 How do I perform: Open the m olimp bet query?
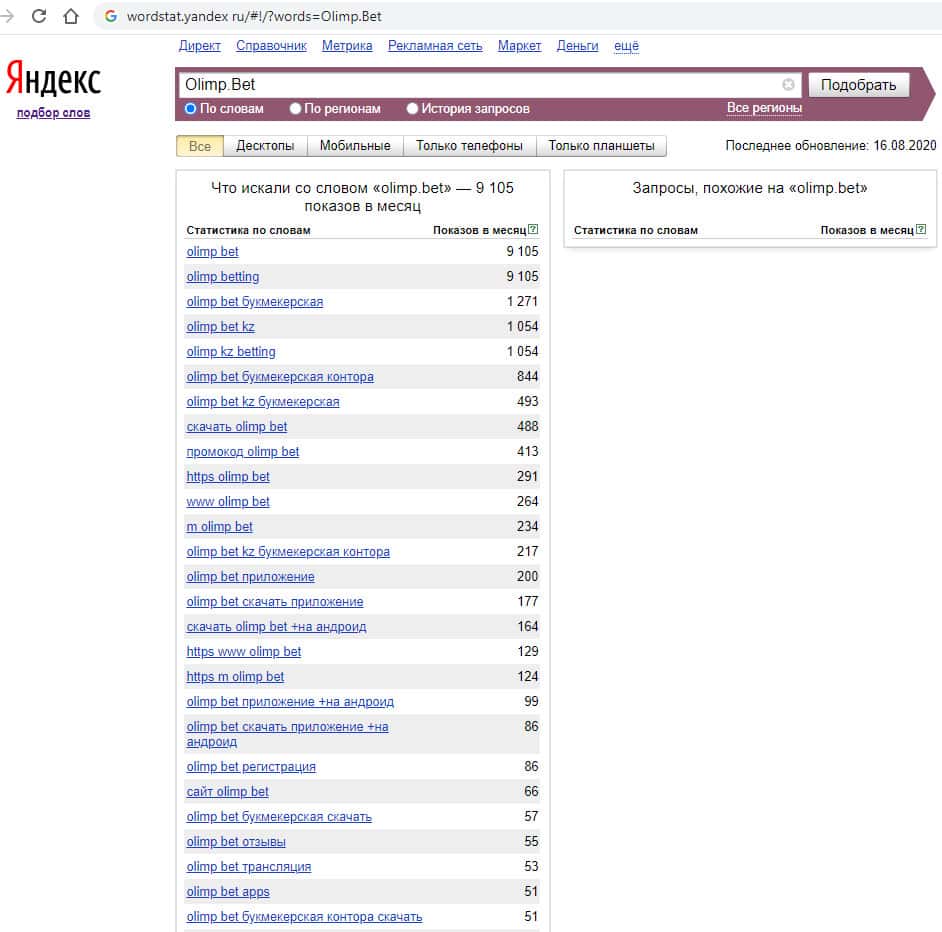point(219,527)
